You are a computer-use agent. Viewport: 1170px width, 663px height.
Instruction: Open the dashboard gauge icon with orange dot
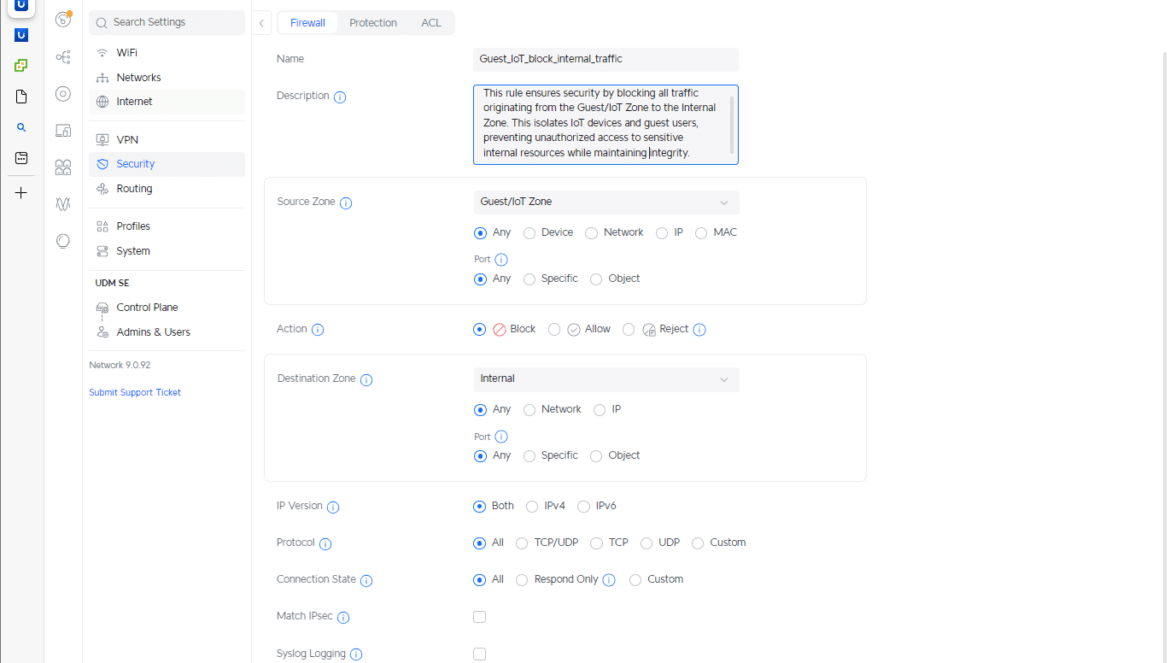63,19
